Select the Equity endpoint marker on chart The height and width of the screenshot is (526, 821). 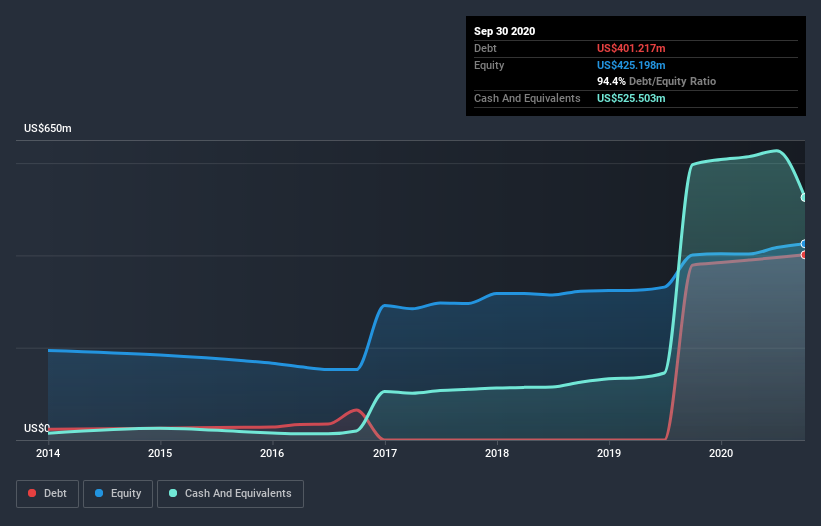click(804, 244)
